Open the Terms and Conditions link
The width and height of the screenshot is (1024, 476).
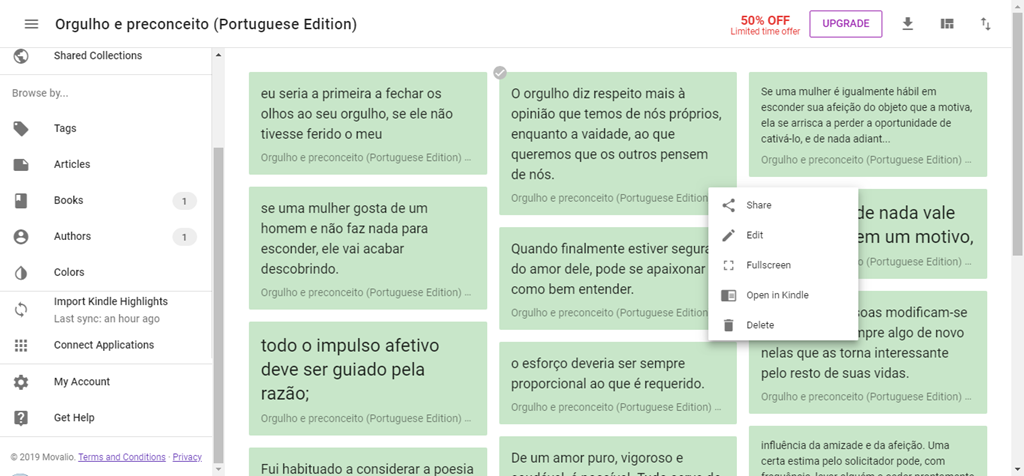(122, 457)
